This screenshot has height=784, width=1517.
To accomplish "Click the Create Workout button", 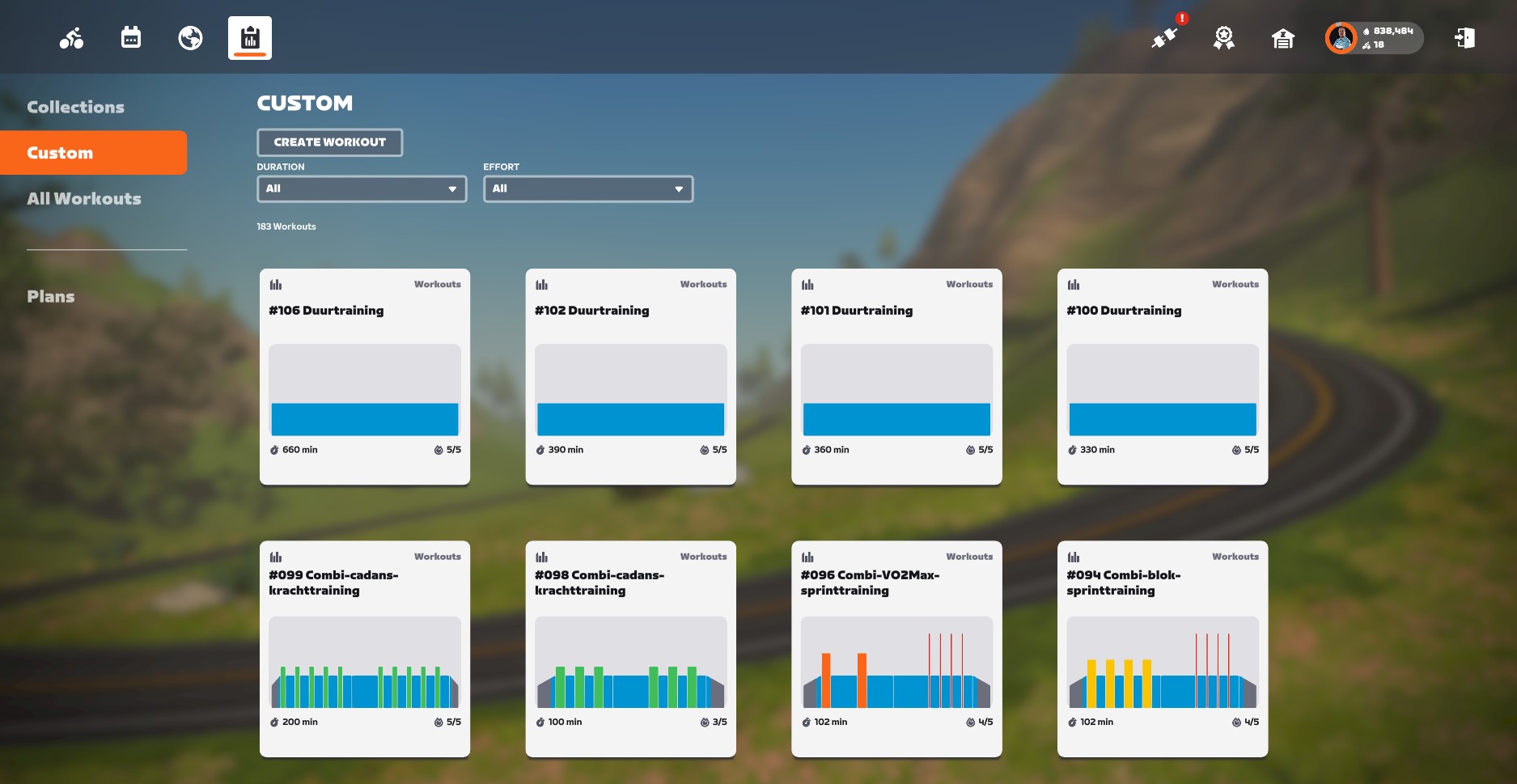I will point(330,142).
